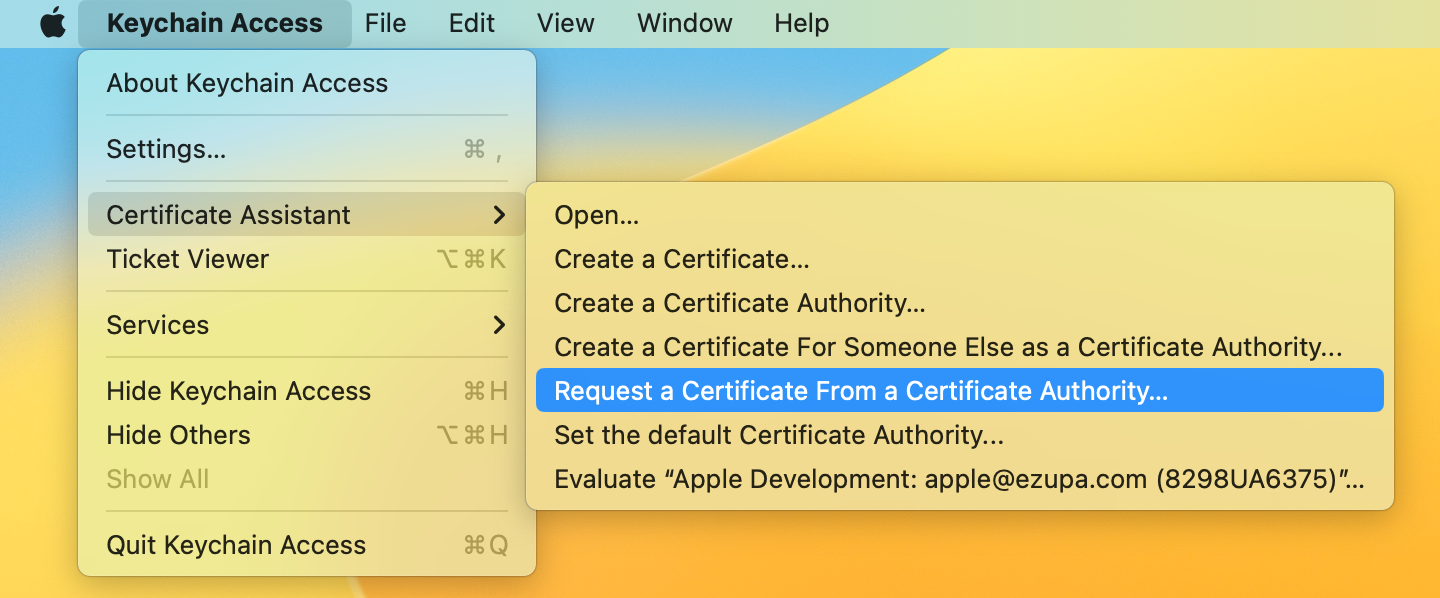Click the Keychain Access menu title
Viewport: 1440px width, 598px height.
(215, 23)
